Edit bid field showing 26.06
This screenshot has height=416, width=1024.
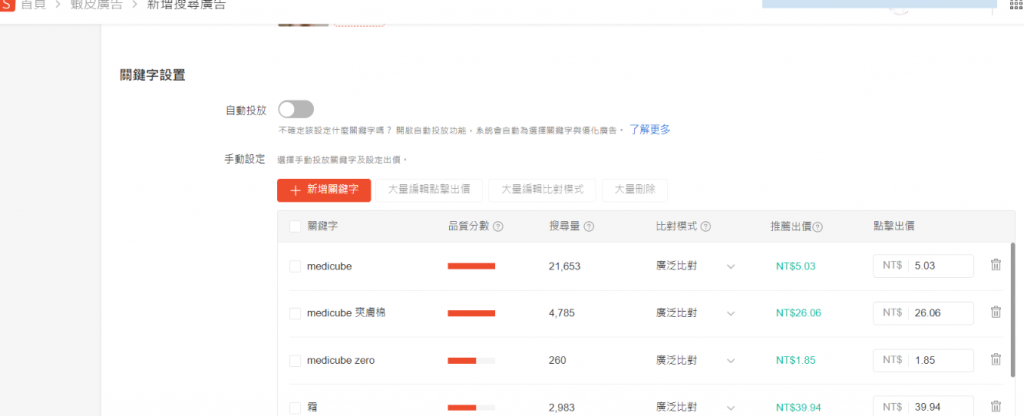click(923, 313)
